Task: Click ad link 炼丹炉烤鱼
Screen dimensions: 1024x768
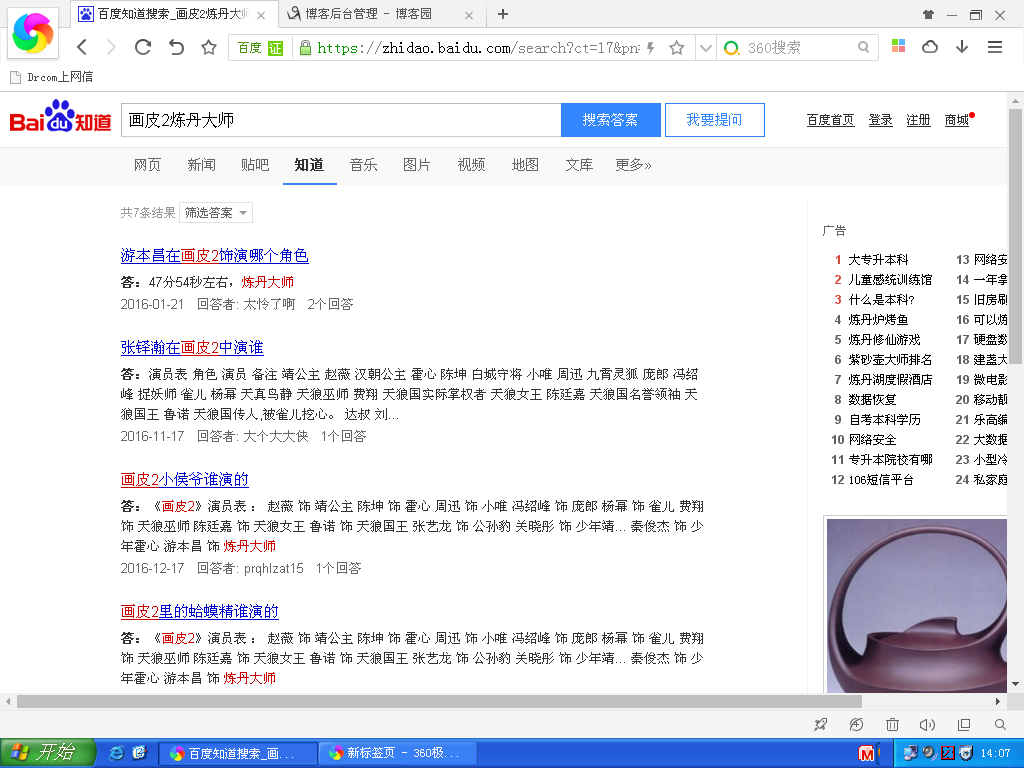Action: tap(878, 320)
